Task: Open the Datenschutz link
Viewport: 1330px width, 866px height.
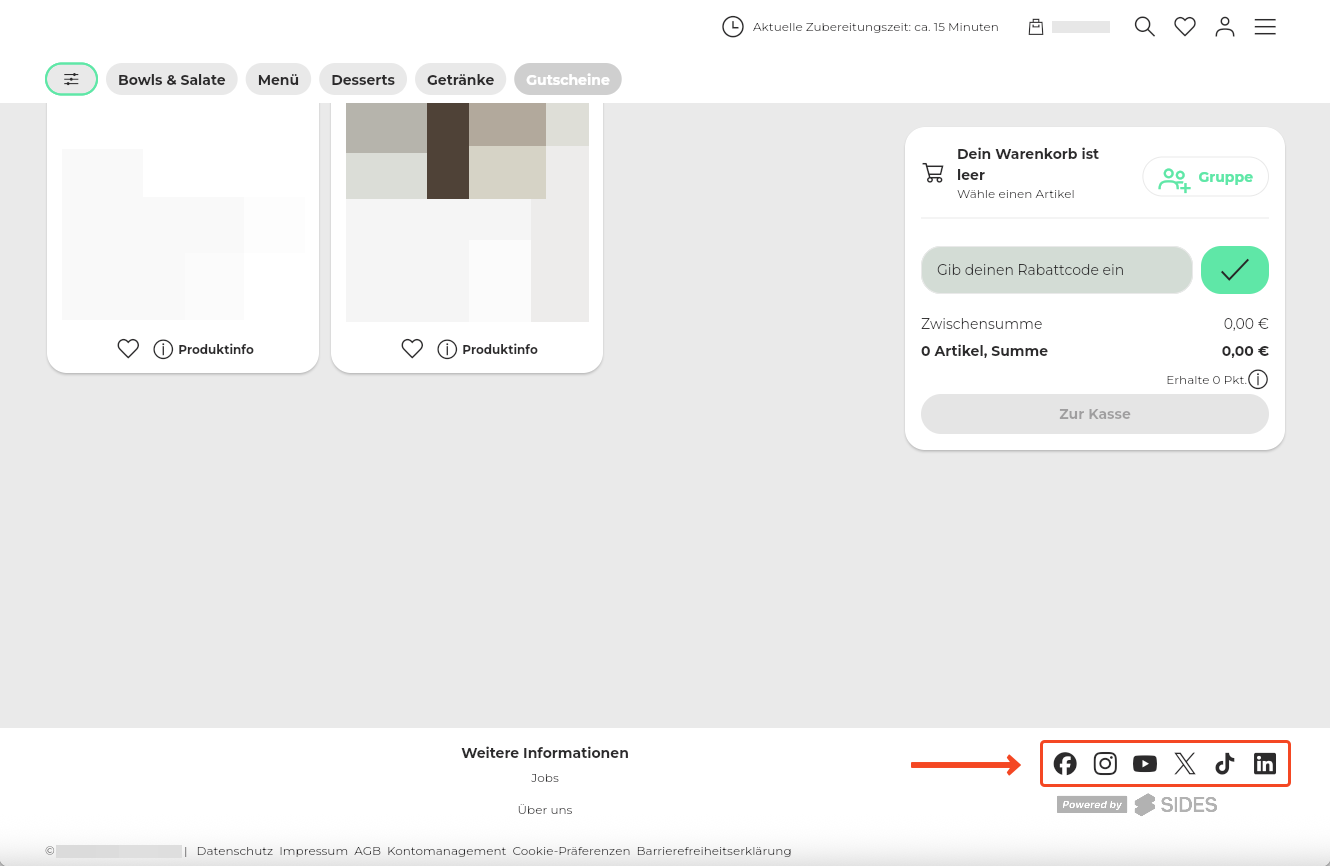Action: coord(235,851)
